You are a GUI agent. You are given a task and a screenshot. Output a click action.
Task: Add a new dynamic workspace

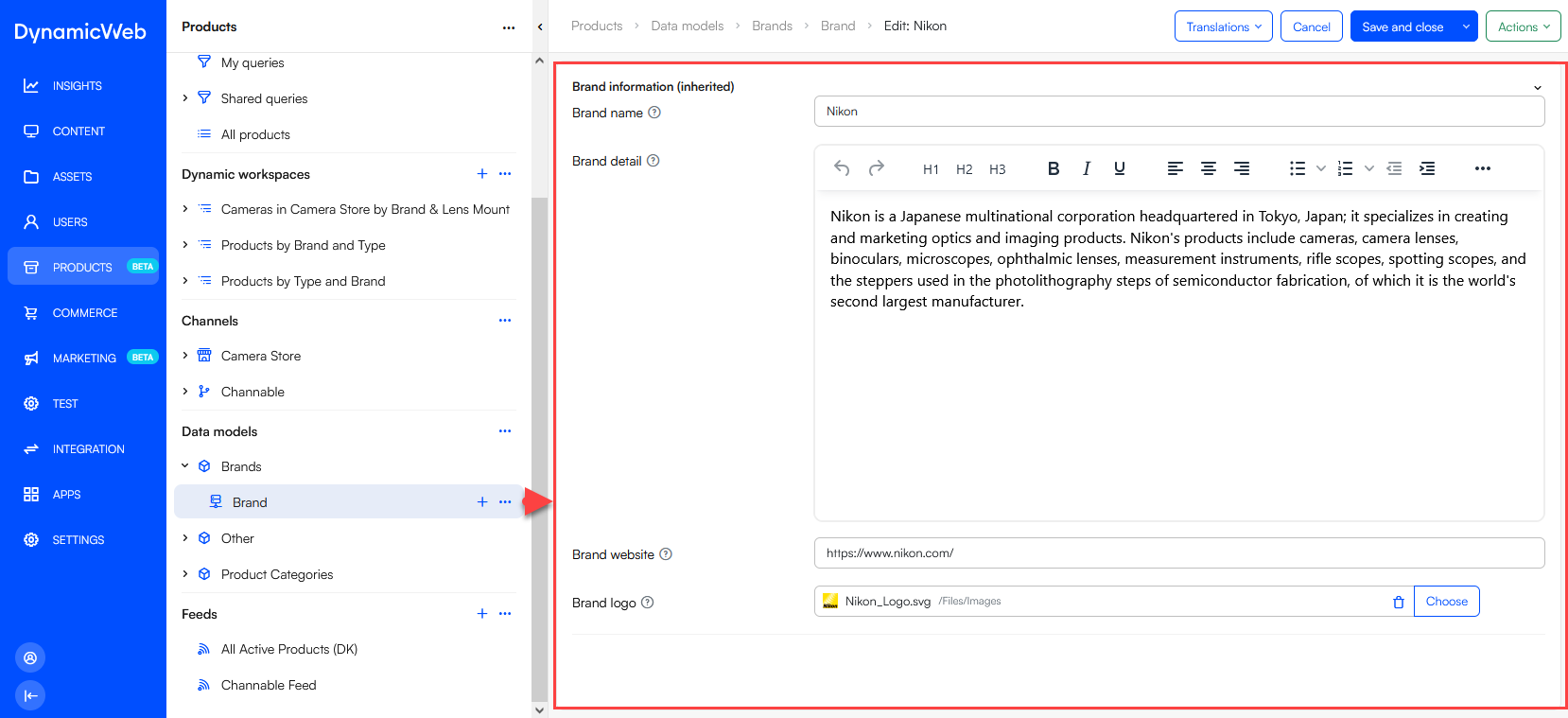click(482, 174)
